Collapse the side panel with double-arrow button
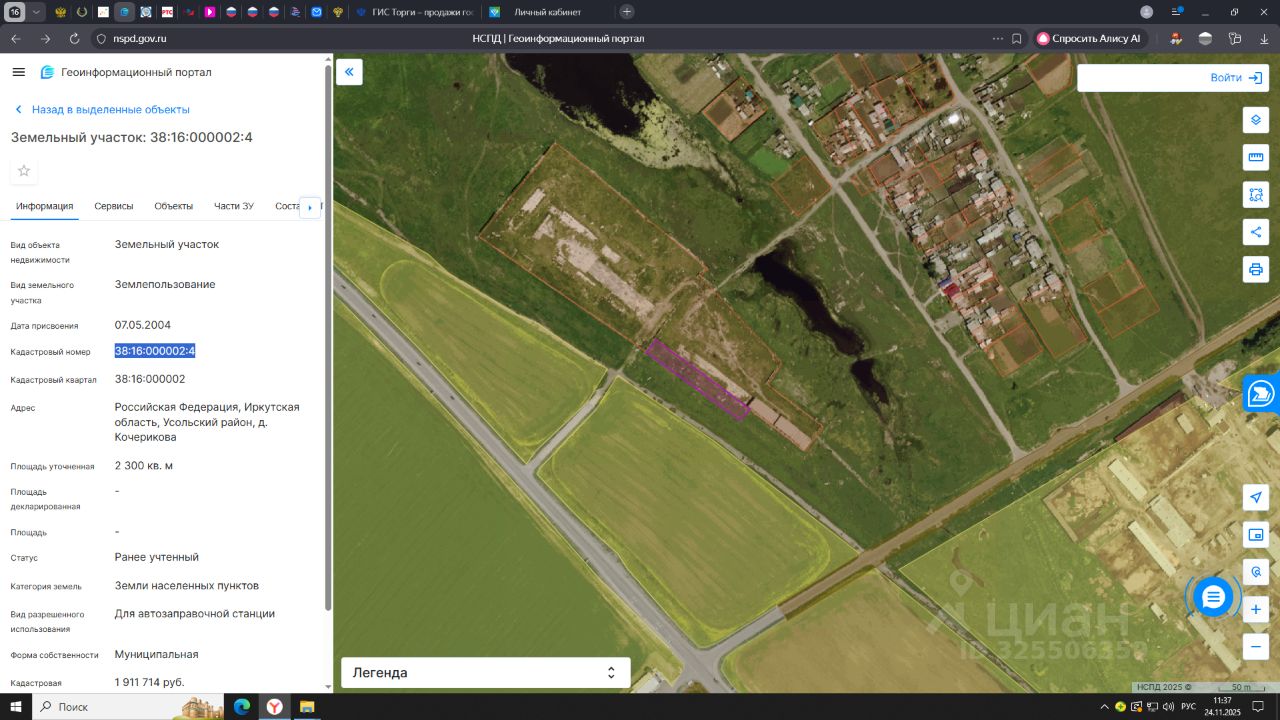 coord(349,72)
